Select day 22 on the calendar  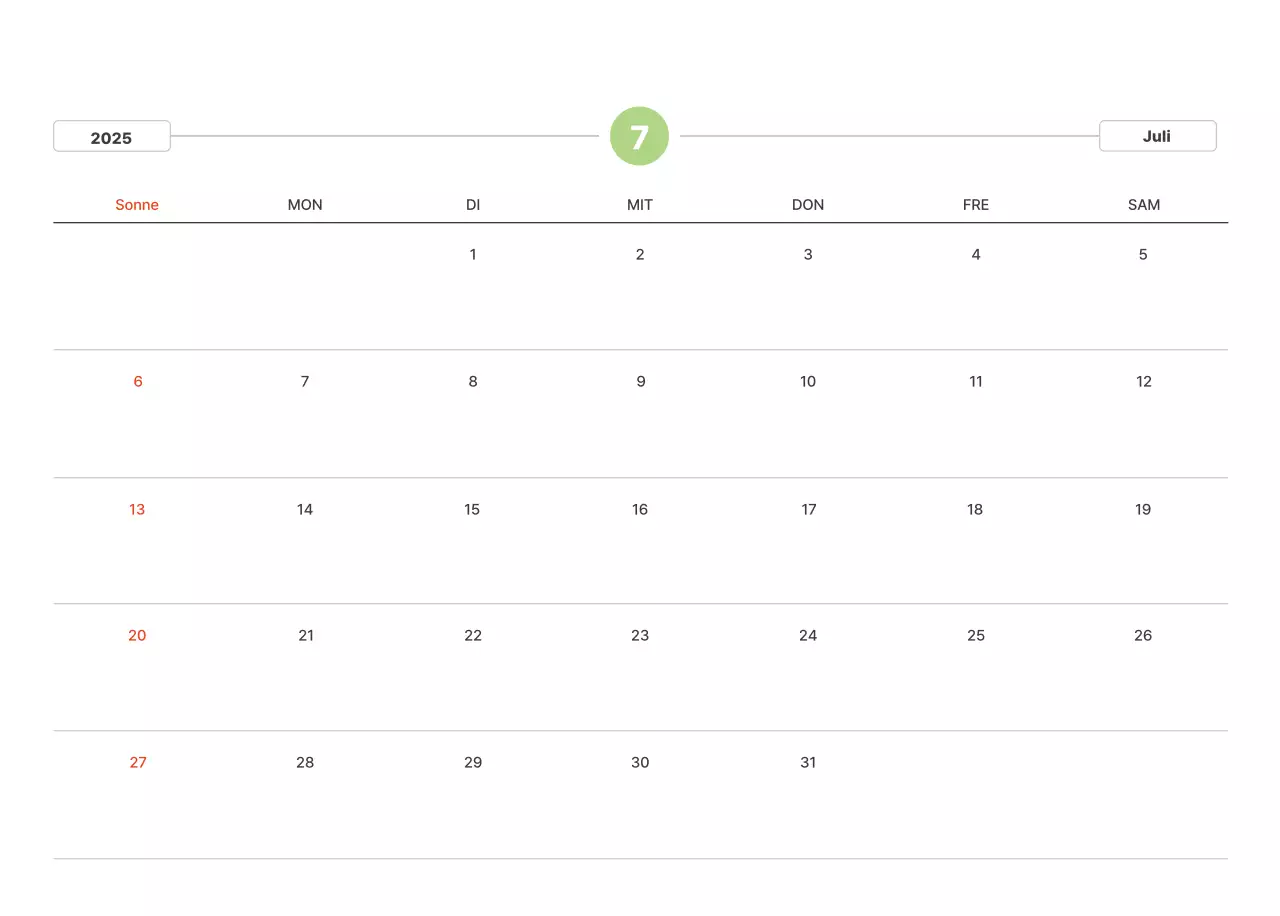(473, 635)
